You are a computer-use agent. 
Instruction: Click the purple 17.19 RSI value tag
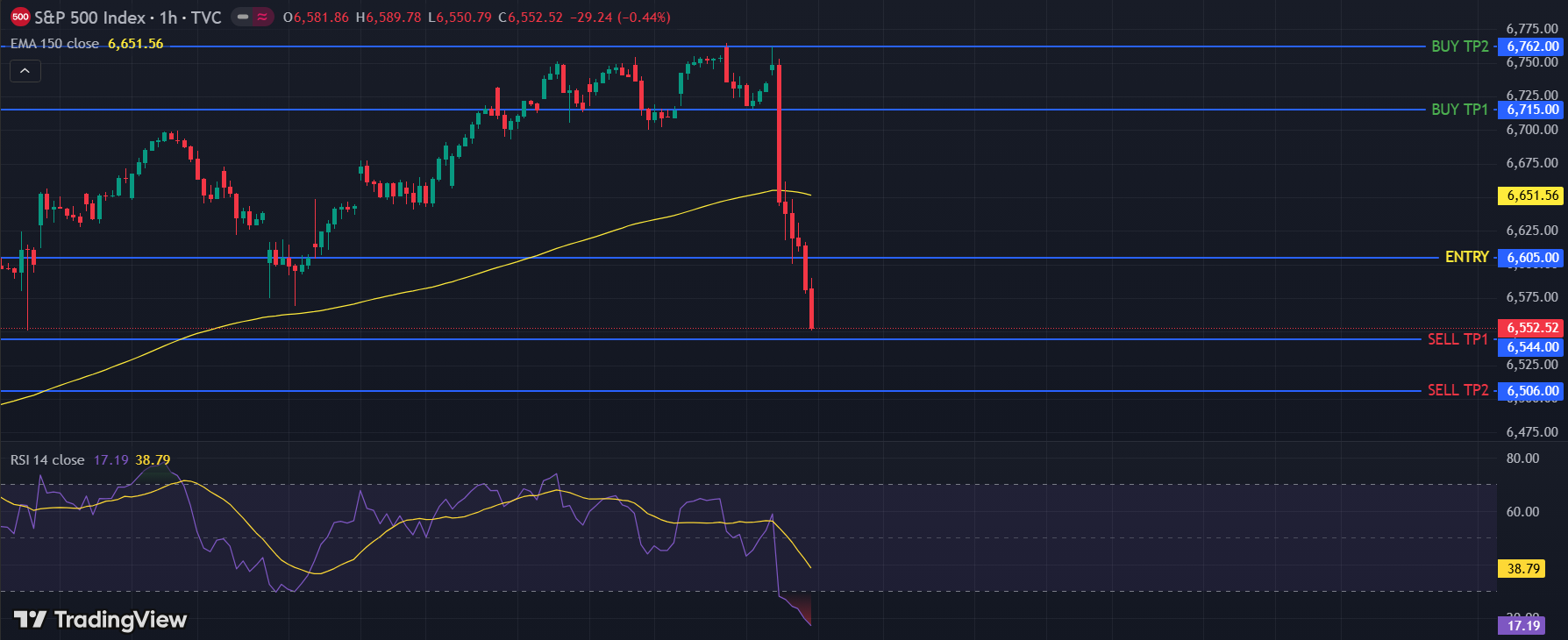(x=1523, y=625)
